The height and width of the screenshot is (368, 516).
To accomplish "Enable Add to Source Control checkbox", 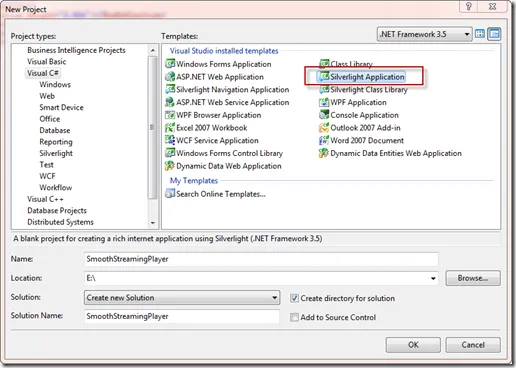I will coord(294,317).
